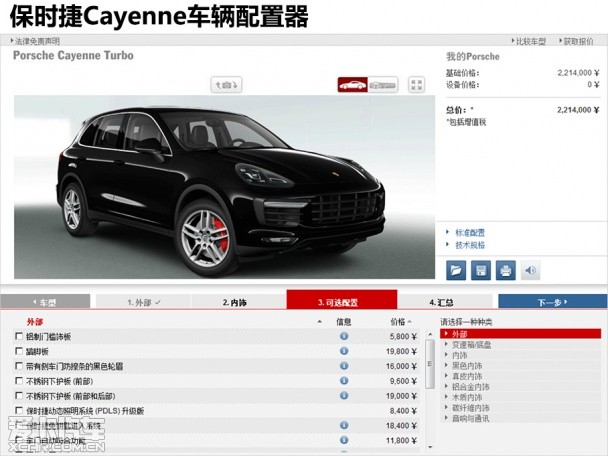Go back to 车型 tab
The height and width of the screenshot is (456, 608).
point(45,302)
